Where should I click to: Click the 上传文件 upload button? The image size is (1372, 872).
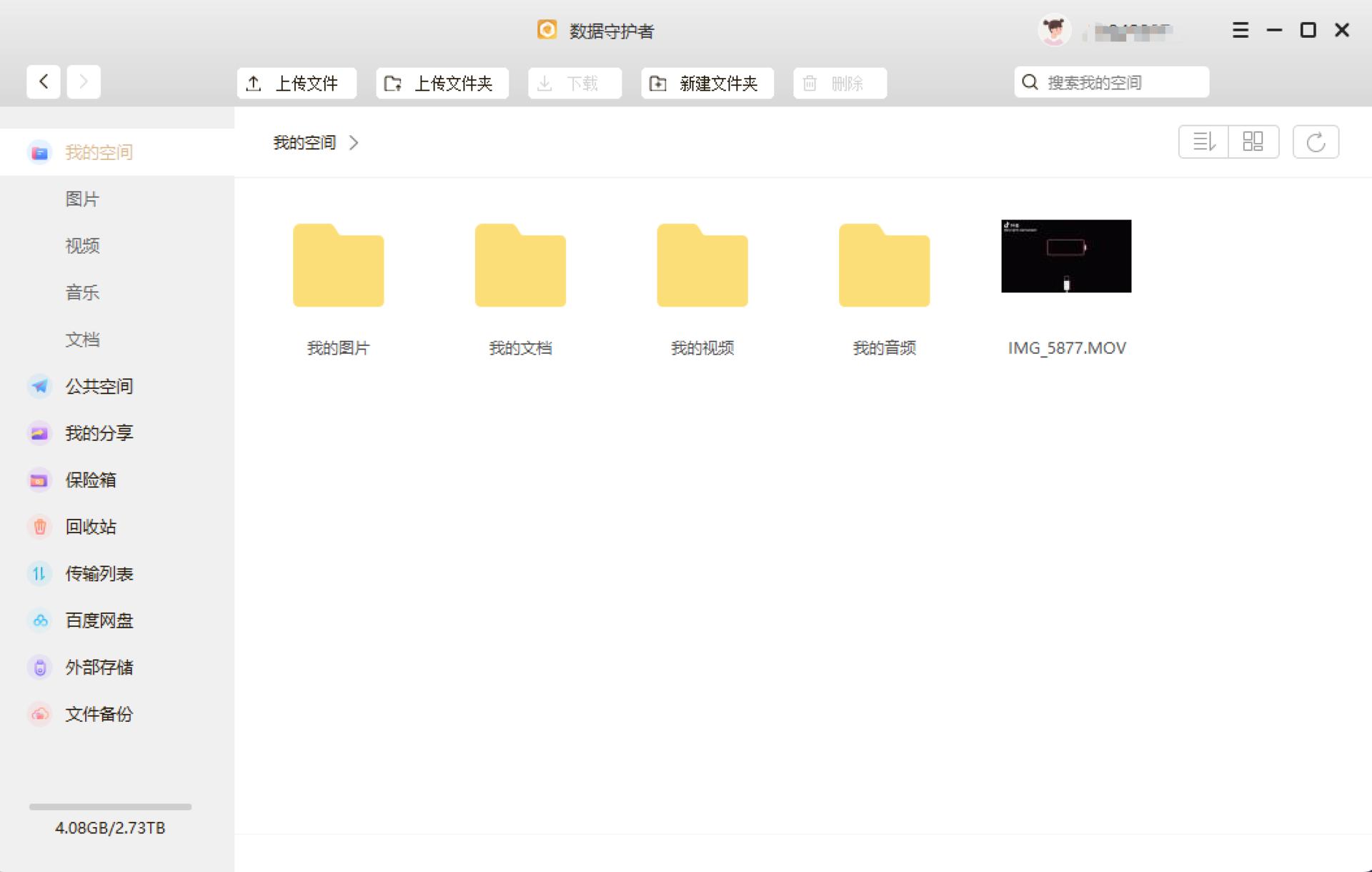[297, 84]
